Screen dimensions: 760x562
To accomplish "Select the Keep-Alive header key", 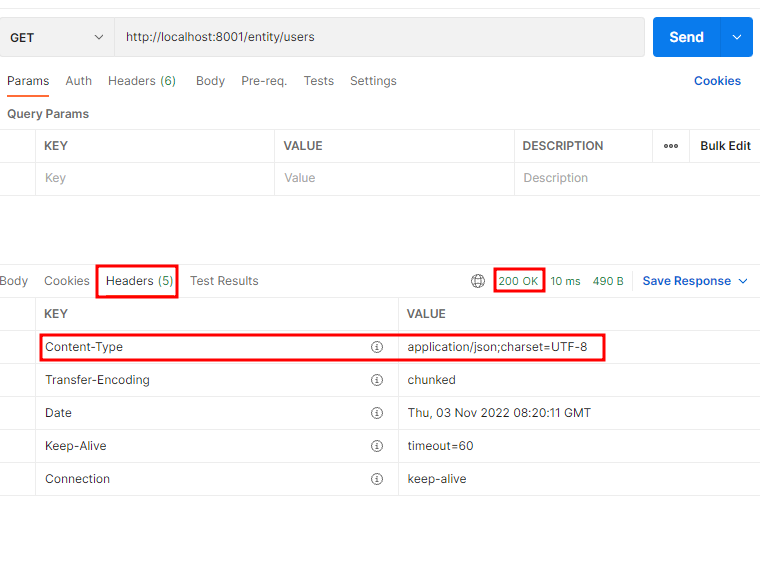I will (x=76, y=446).
